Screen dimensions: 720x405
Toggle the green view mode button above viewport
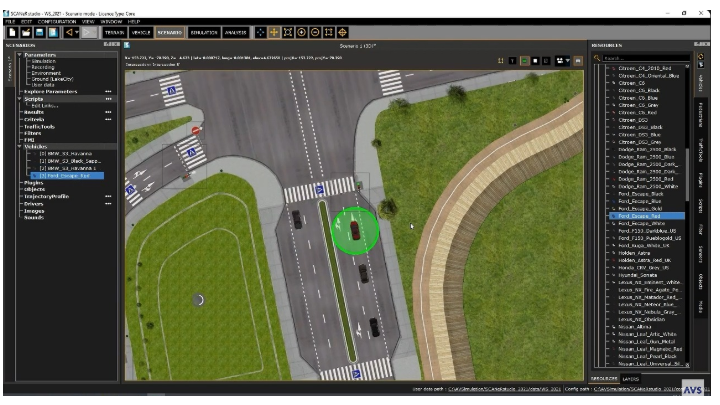(527, 60)
